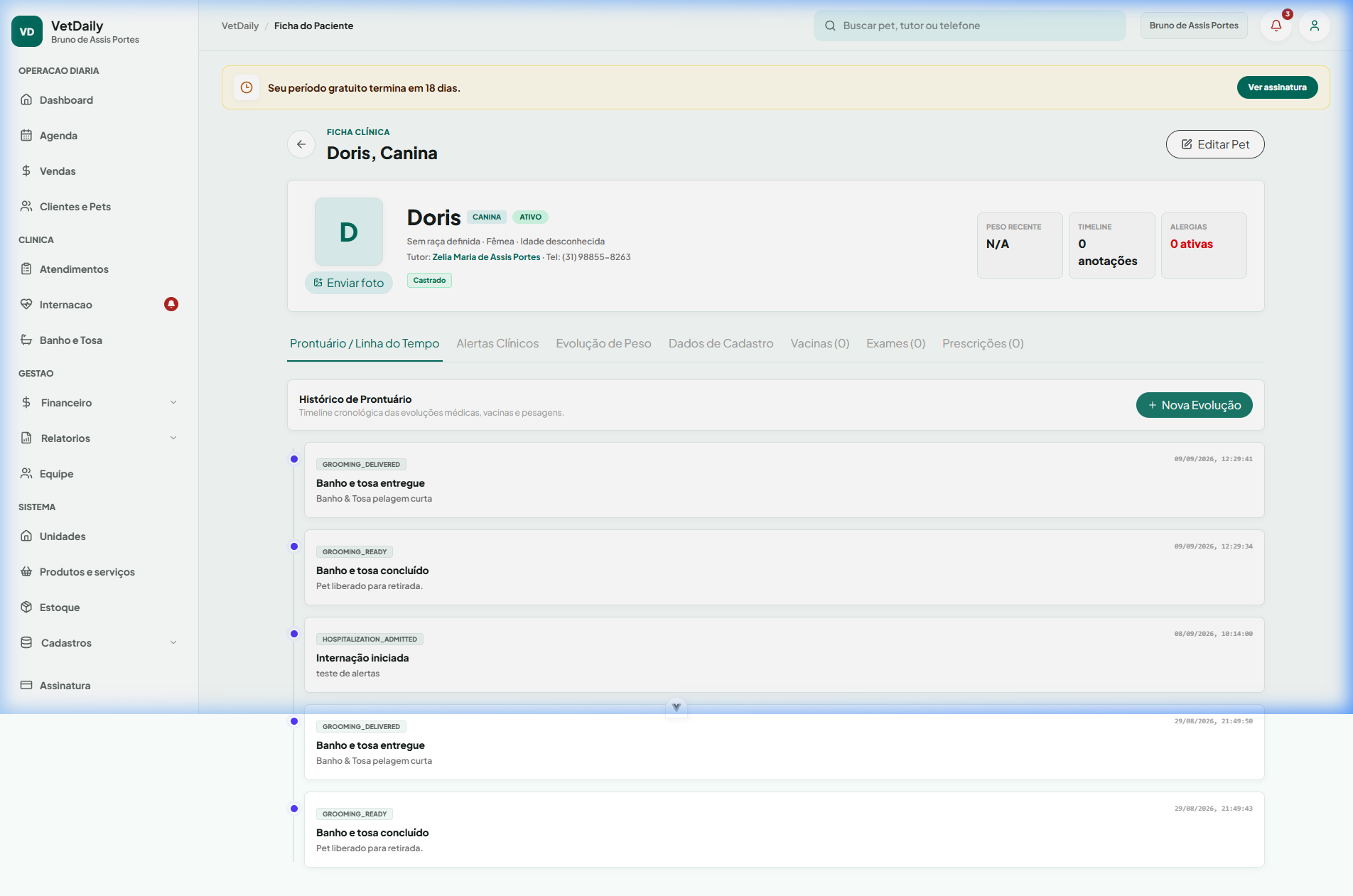Switch to the Alertas Clínicos tab
1353x896 pixels.
point(497,344)
